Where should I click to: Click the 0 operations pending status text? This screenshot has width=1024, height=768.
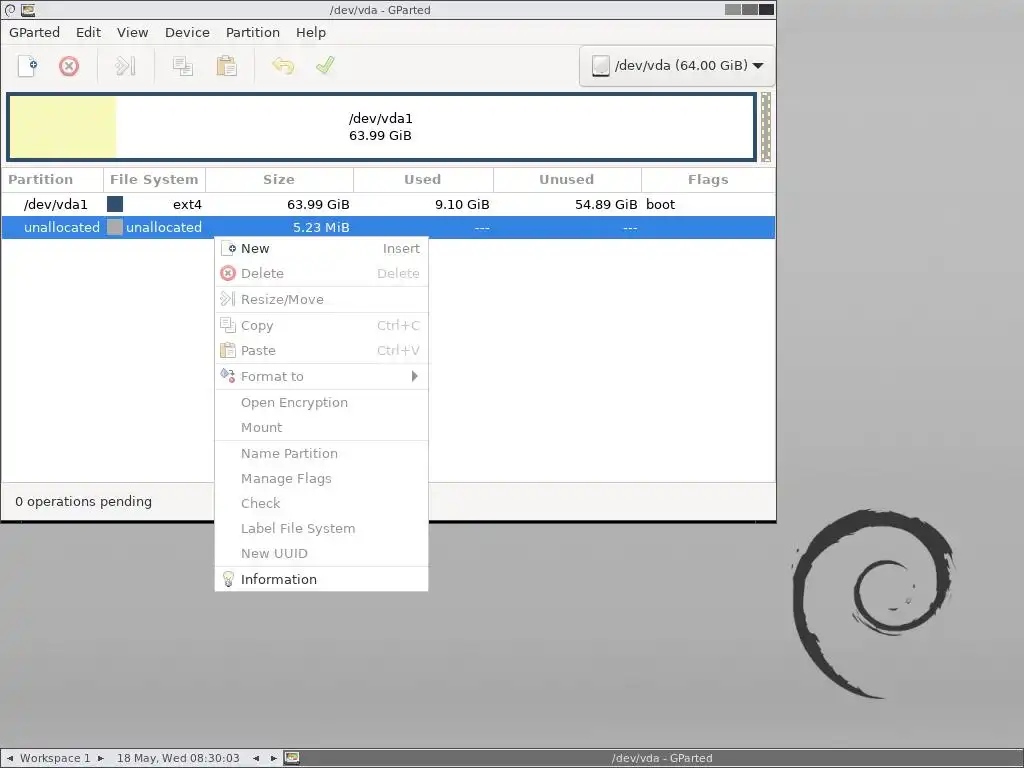pos(84,502)
